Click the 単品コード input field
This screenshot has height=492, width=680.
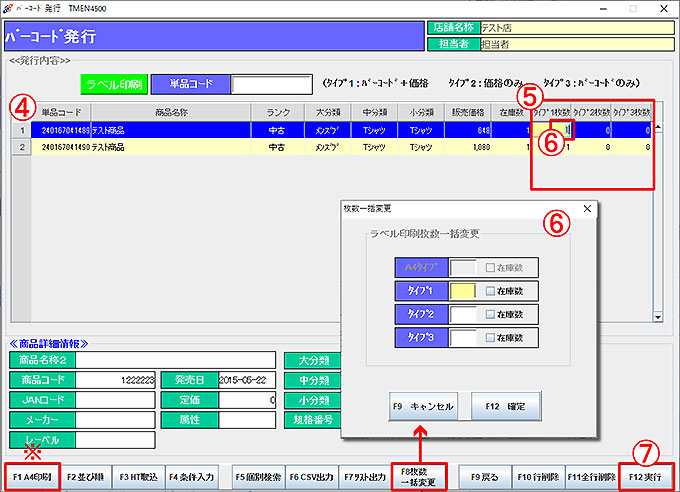click(x=265, y=84)
